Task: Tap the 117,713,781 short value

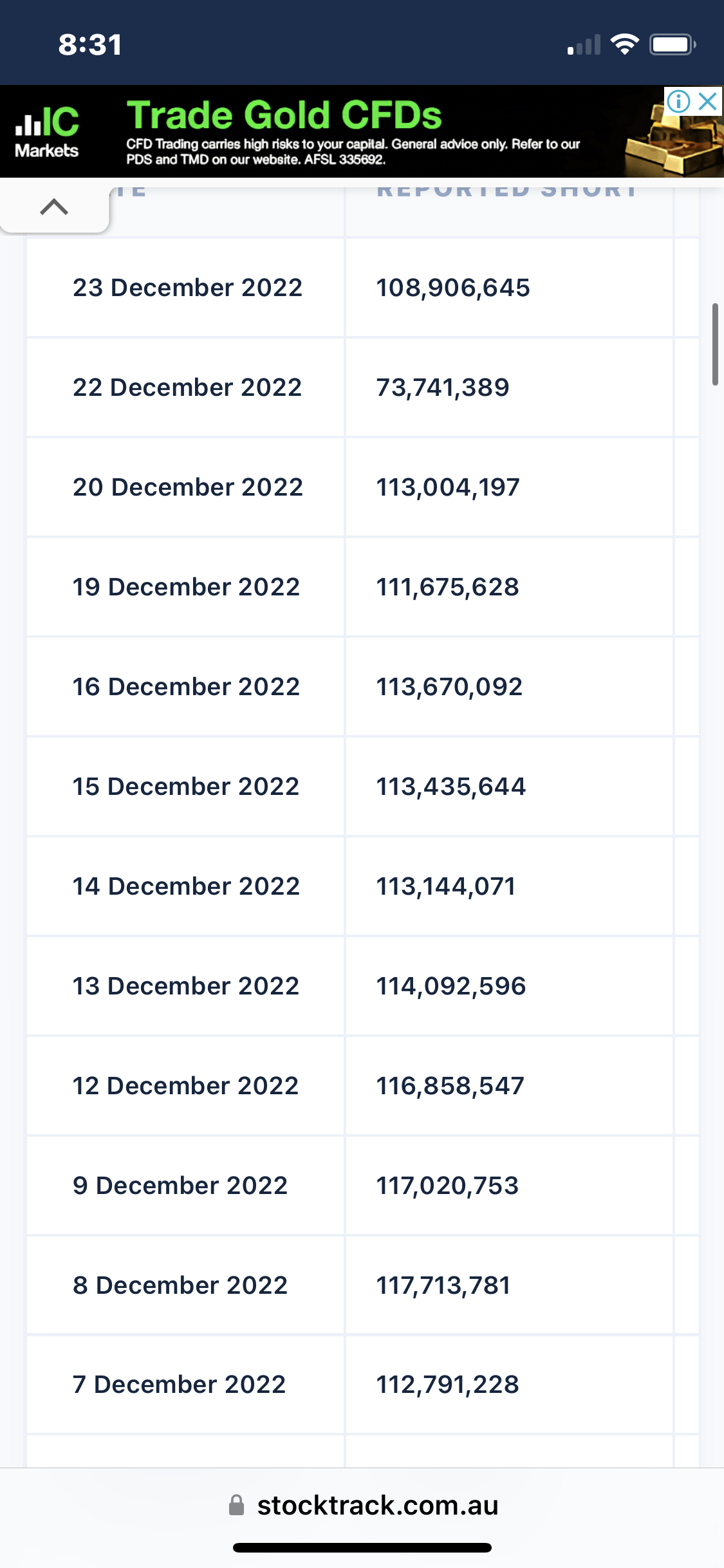Action: (x=443, y=1285)
